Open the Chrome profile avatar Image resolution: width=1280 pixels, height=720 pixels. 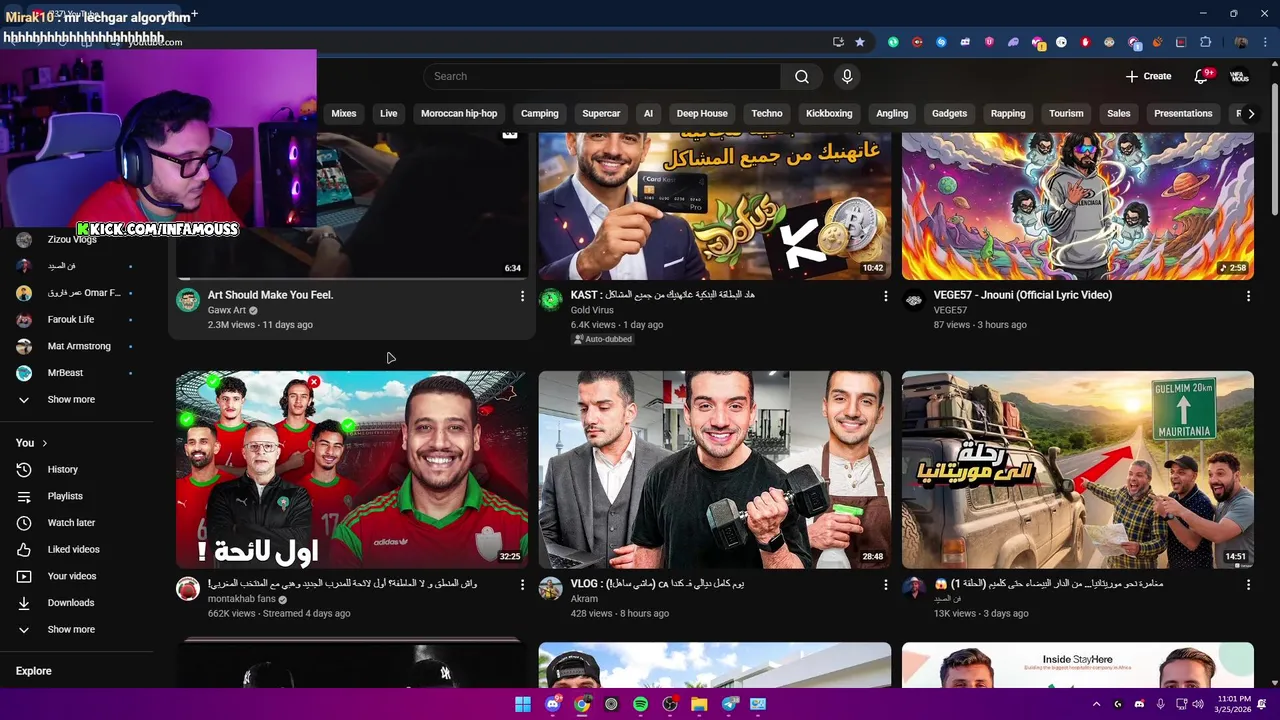point(1241,42)
